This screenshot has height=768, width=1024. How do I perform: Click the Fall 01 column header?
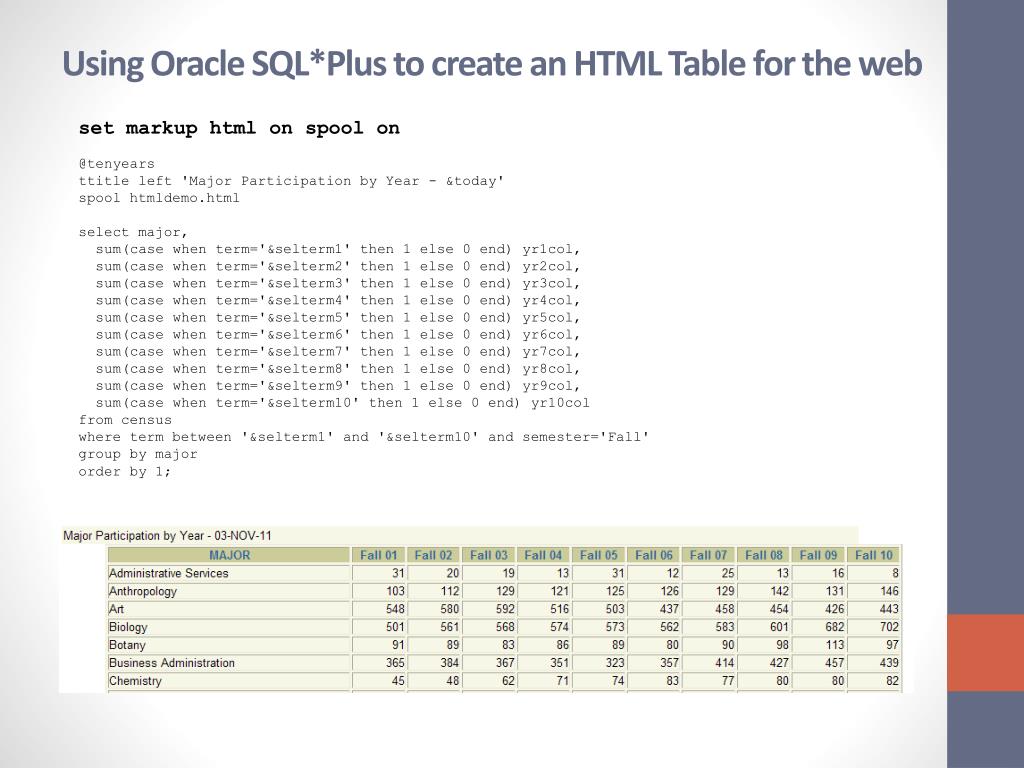pyautogui.click(x=379, y=555)
